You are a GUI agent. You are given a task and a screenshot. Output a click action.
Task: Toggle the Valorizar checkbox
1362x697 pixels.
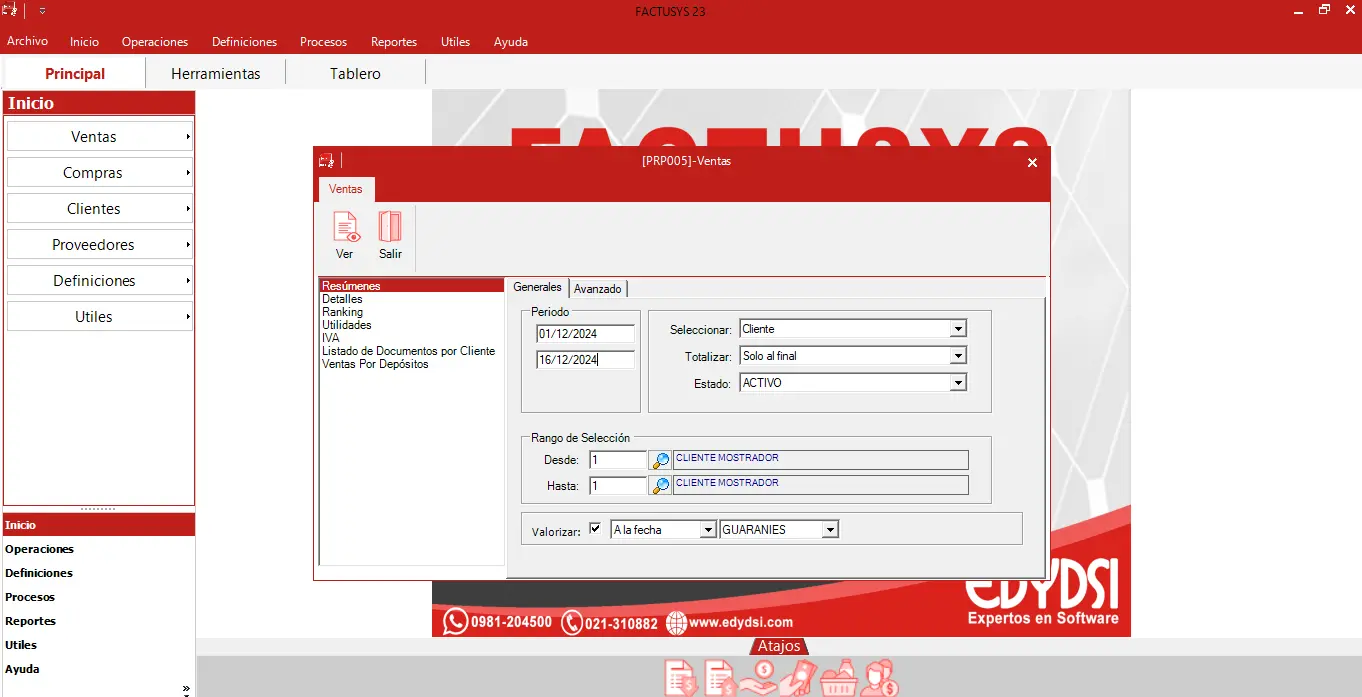pos(596,529)
